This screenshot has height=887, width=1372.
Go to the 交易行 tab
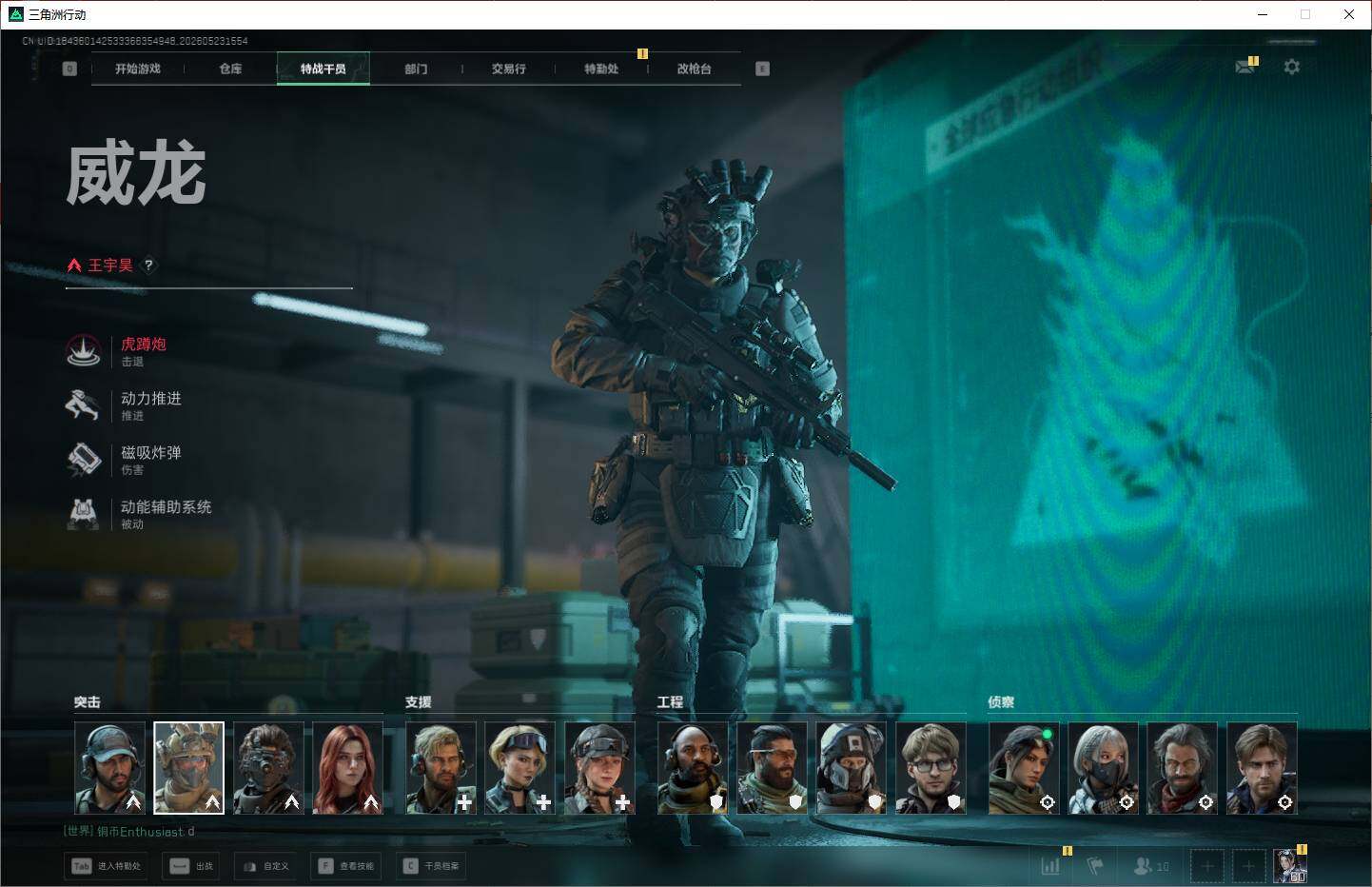[508, 69]
